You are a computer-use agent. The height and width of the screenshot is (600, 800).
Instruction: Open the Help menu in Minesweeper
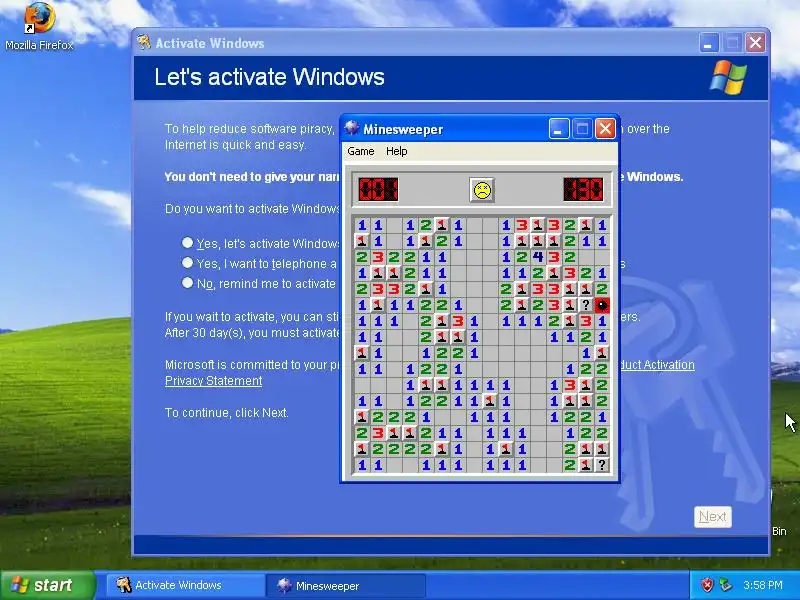pyautogui.click(x=396, y=152)
